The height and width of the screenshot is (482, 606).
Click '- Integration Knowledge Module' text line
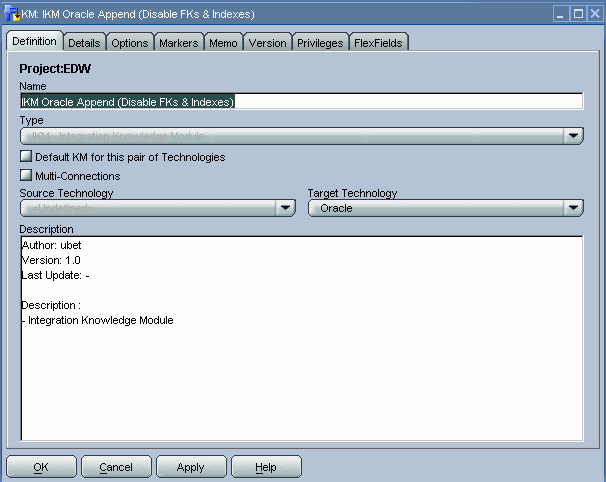pos(97,320)
